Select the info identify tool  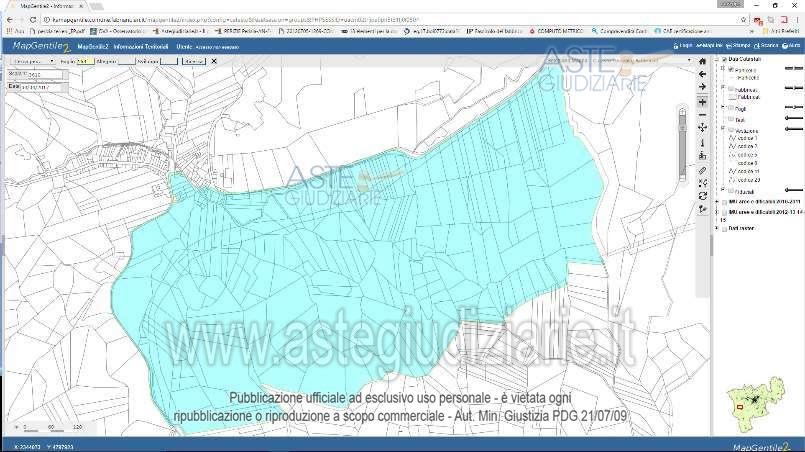point(703,142)
